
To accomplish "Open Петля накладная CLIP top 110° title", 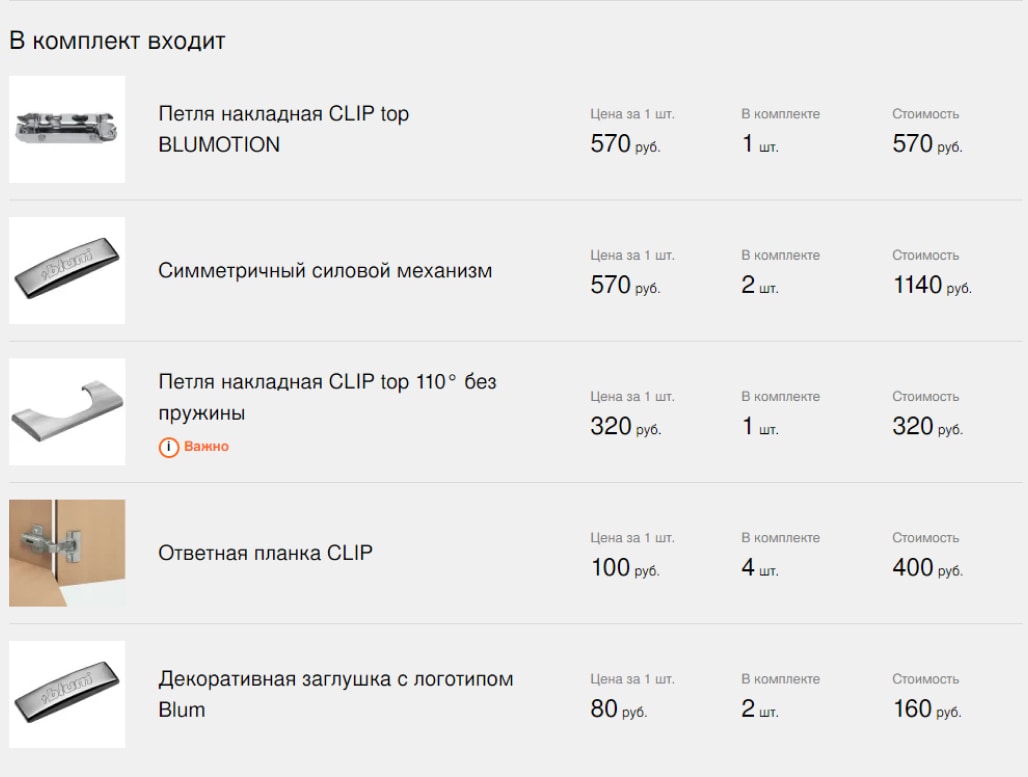I will tap(327, 397).
